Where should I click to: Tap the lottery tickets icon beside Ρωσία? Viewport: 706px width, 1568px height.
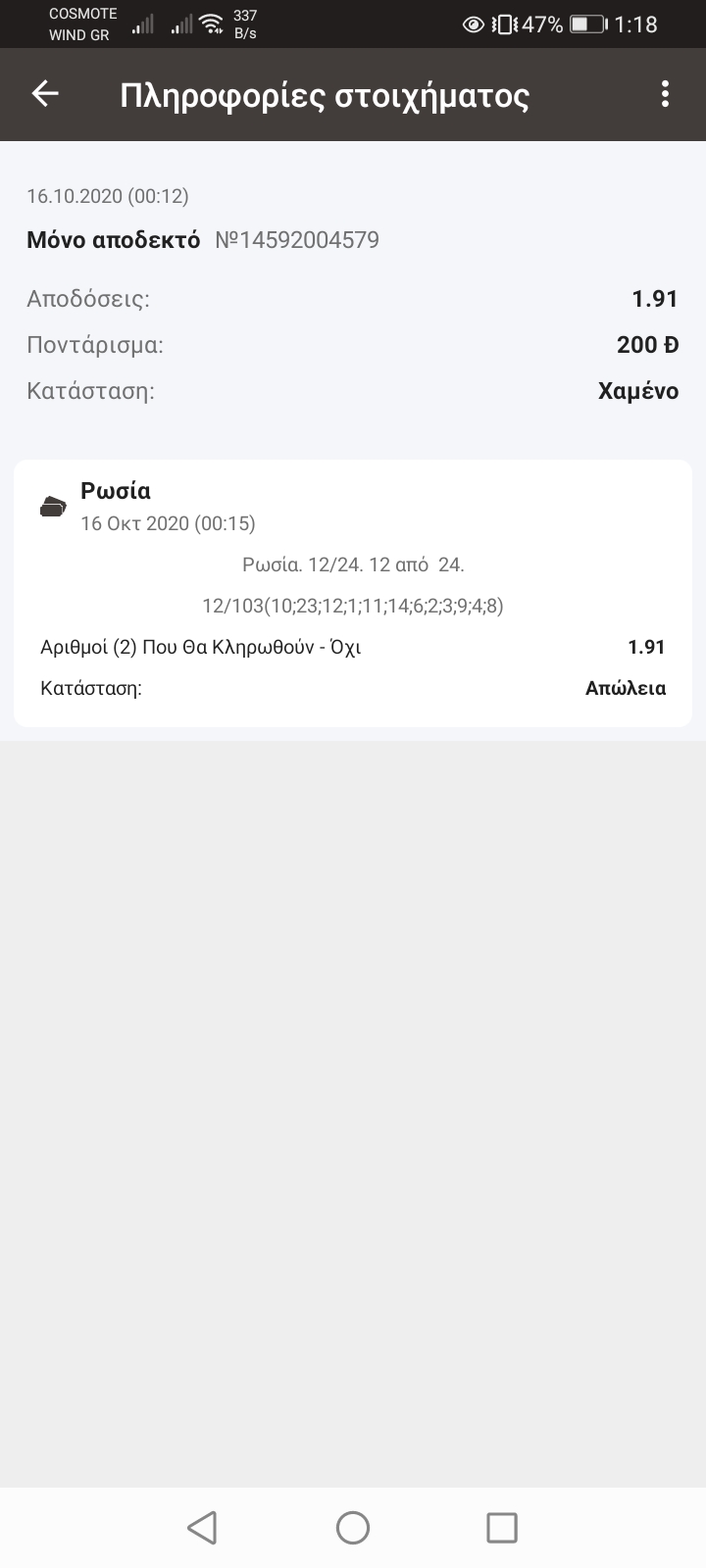coord(53,507)
